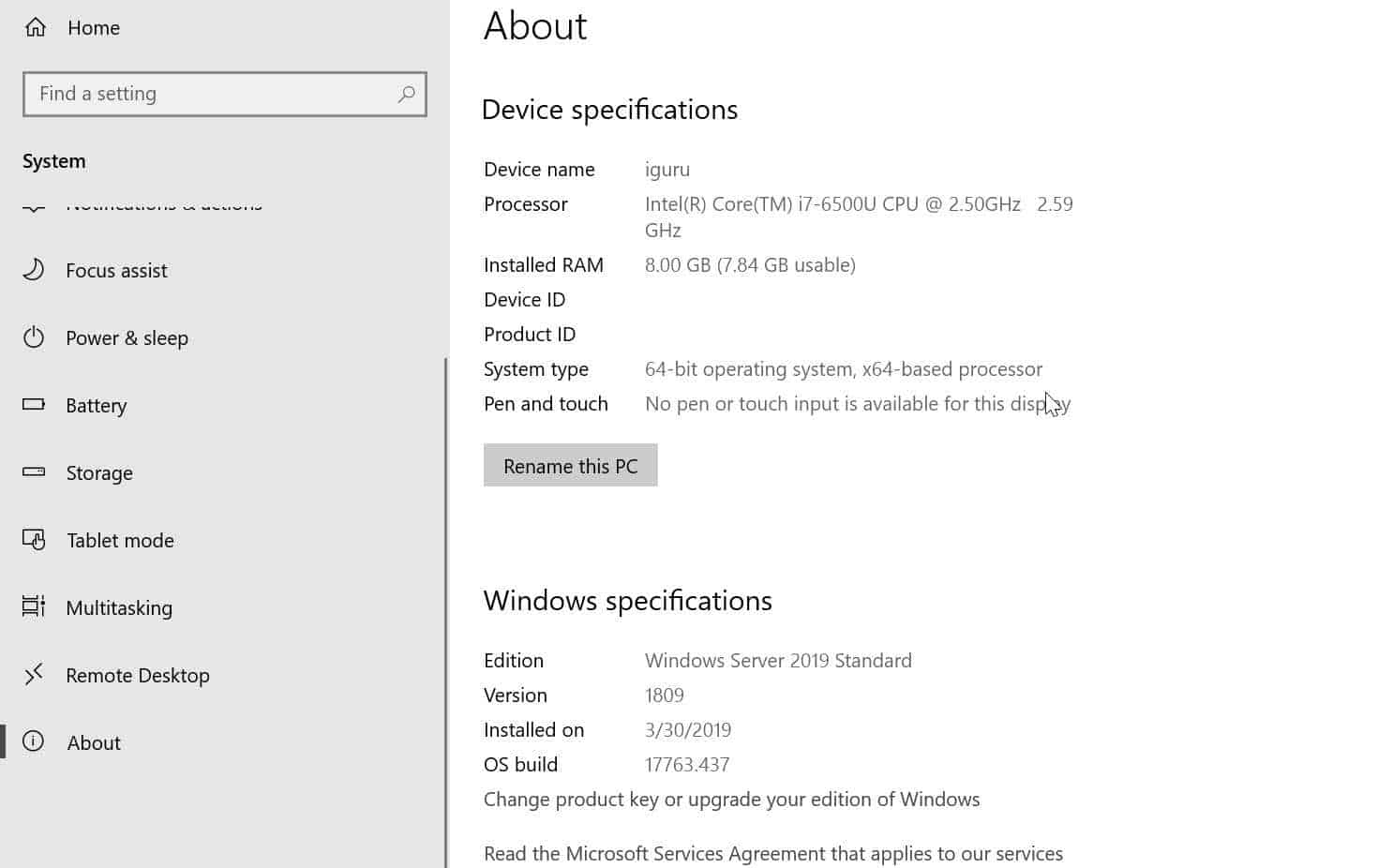The image size is (1393, 868).
Task: Select the OS build value 17763.437
Action: [x=687, y=765]
